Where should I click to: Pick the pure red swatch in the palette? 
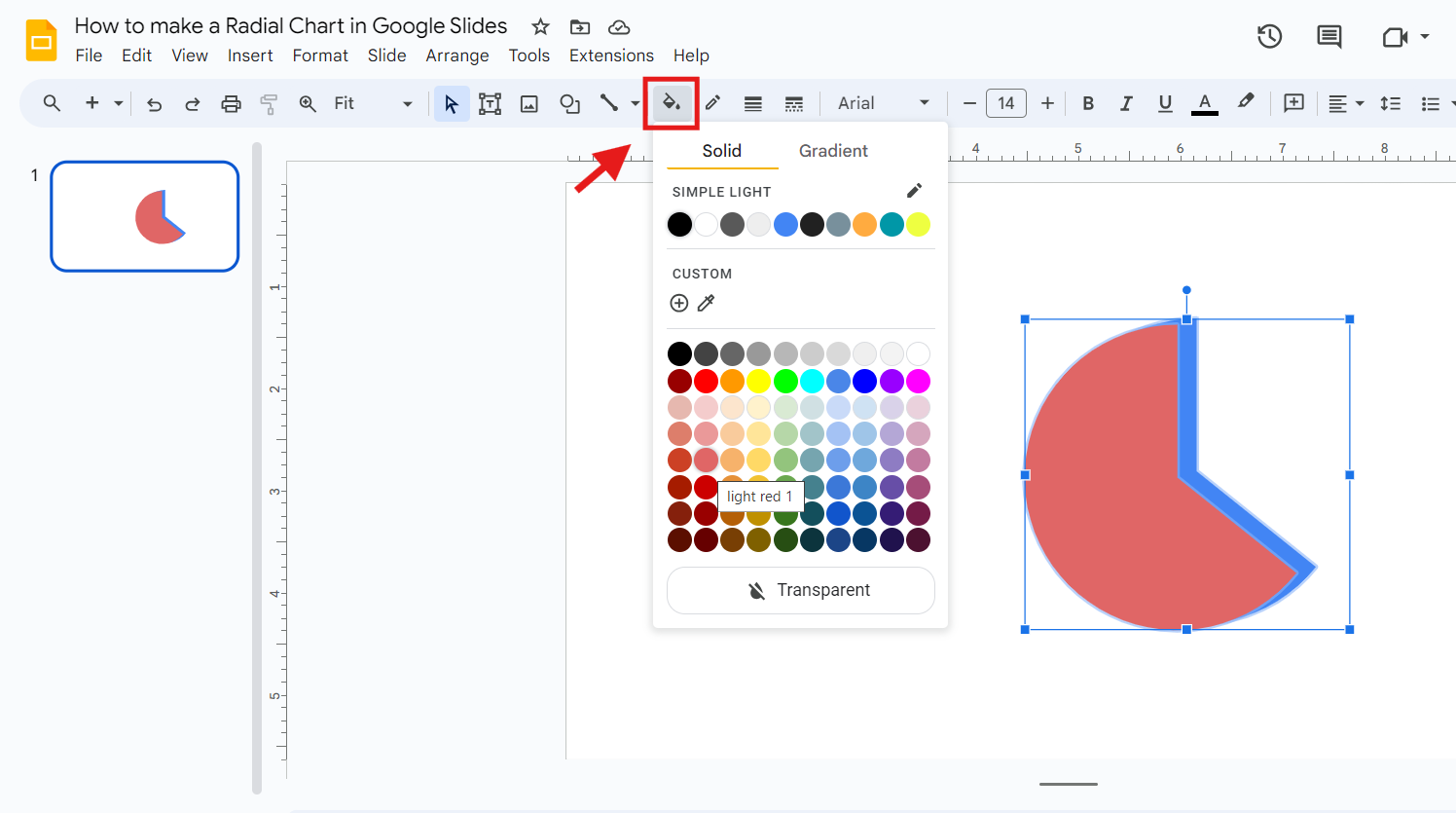[706, 381]
